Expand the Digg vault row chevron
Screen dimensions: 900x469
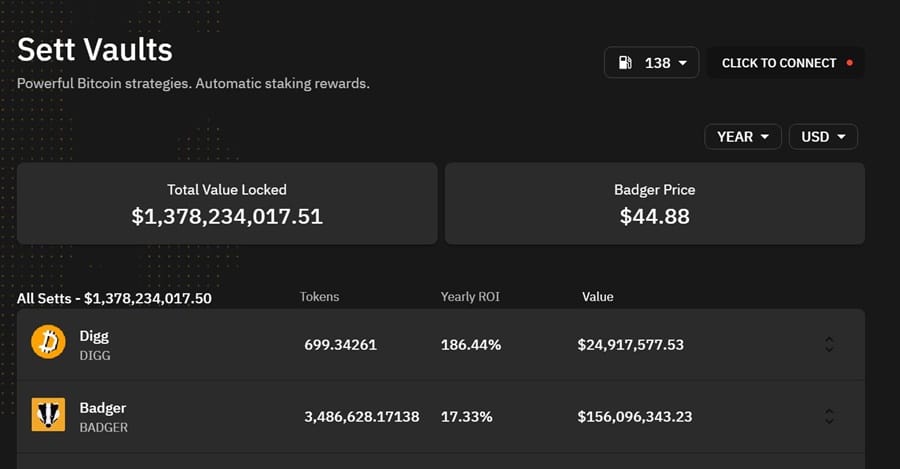click(829, 344)
